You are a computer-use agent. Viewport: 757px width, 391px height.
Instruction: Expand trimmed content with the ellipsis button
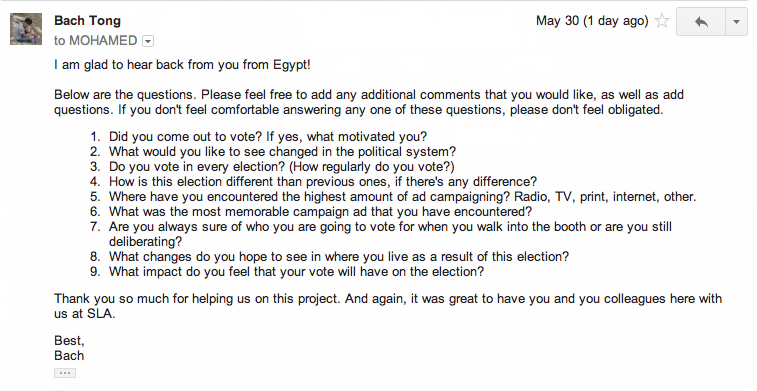coord(65,373)
